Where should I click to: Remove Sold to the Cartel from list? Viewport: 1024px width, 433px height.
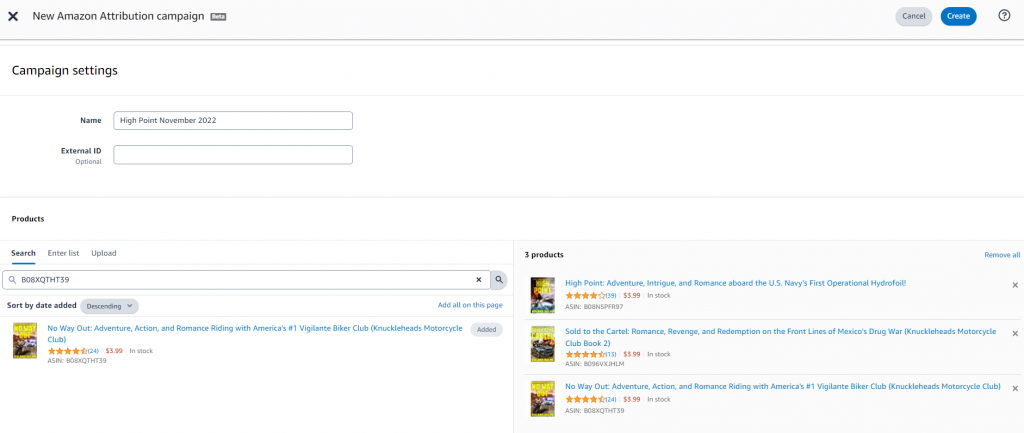[1015, 334]
